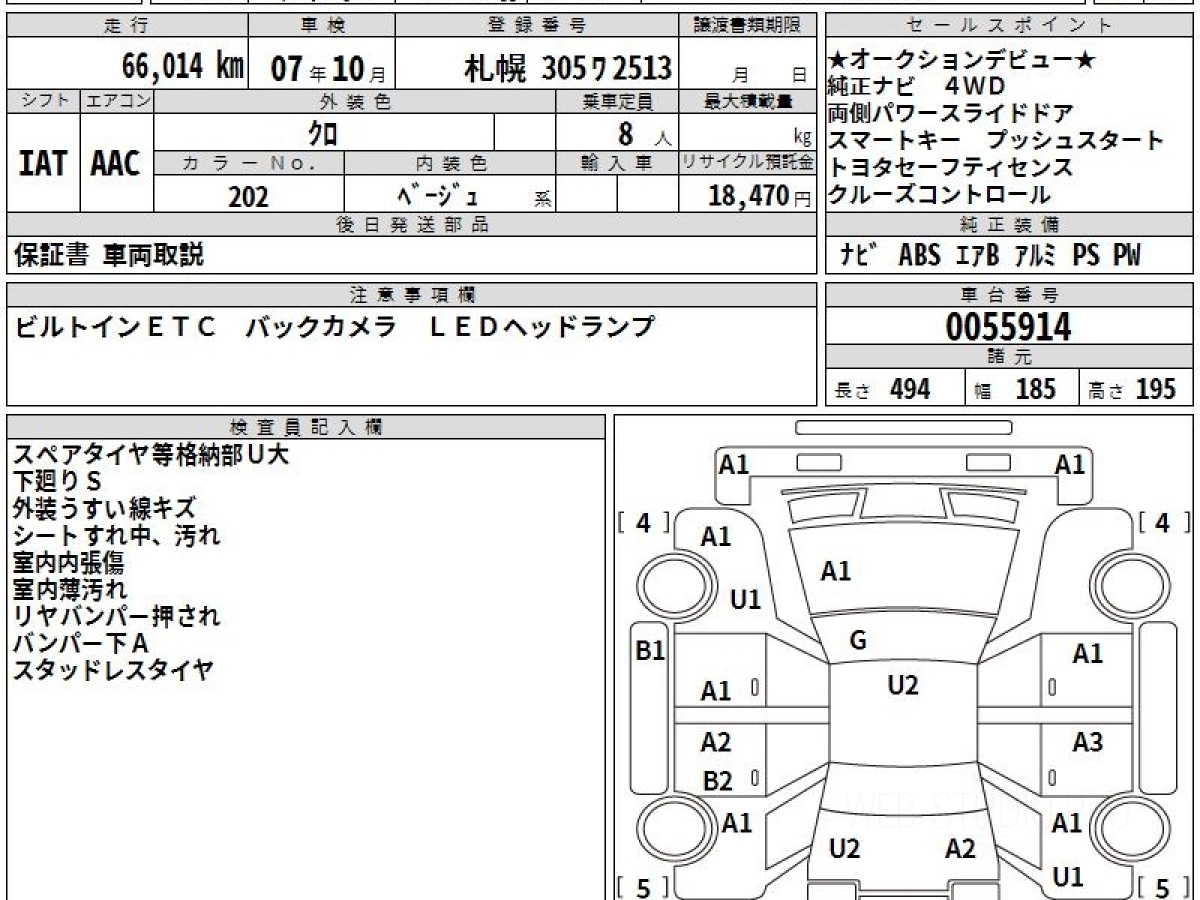Click the セールスポイント header
1200x900 pixels.
point(1010,26)
